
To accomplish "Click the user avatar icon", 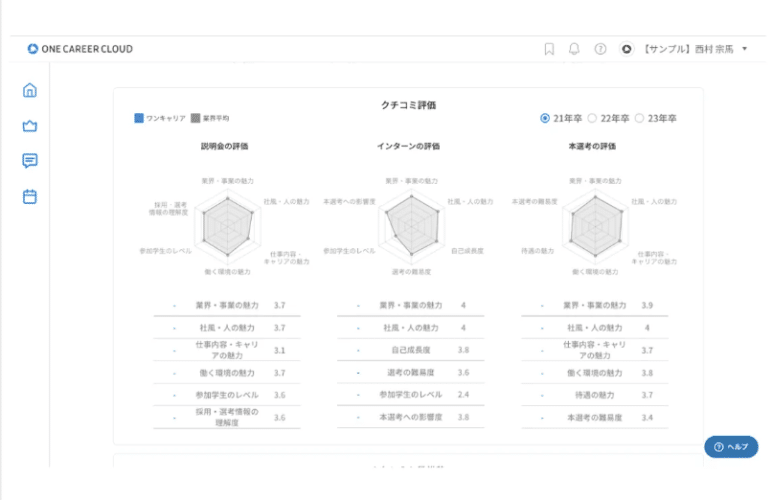I will click(x=626, y=48).
